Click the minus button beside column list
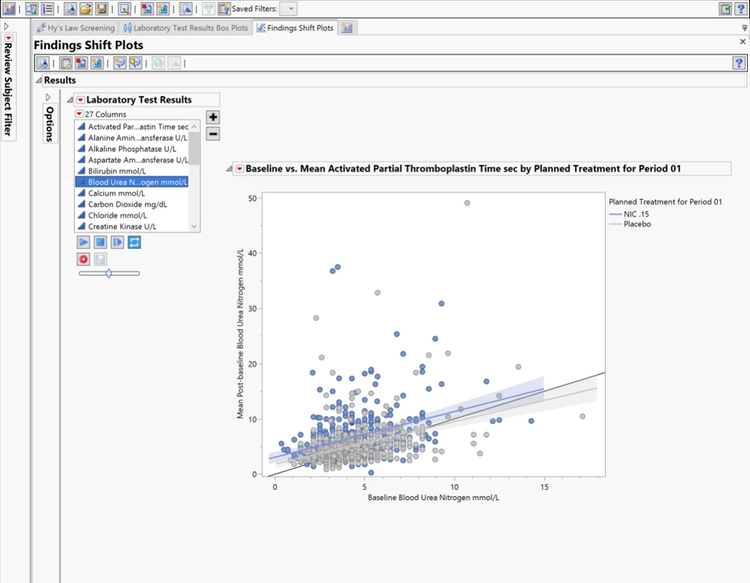750x583 pixels. [x=213, y=133]
